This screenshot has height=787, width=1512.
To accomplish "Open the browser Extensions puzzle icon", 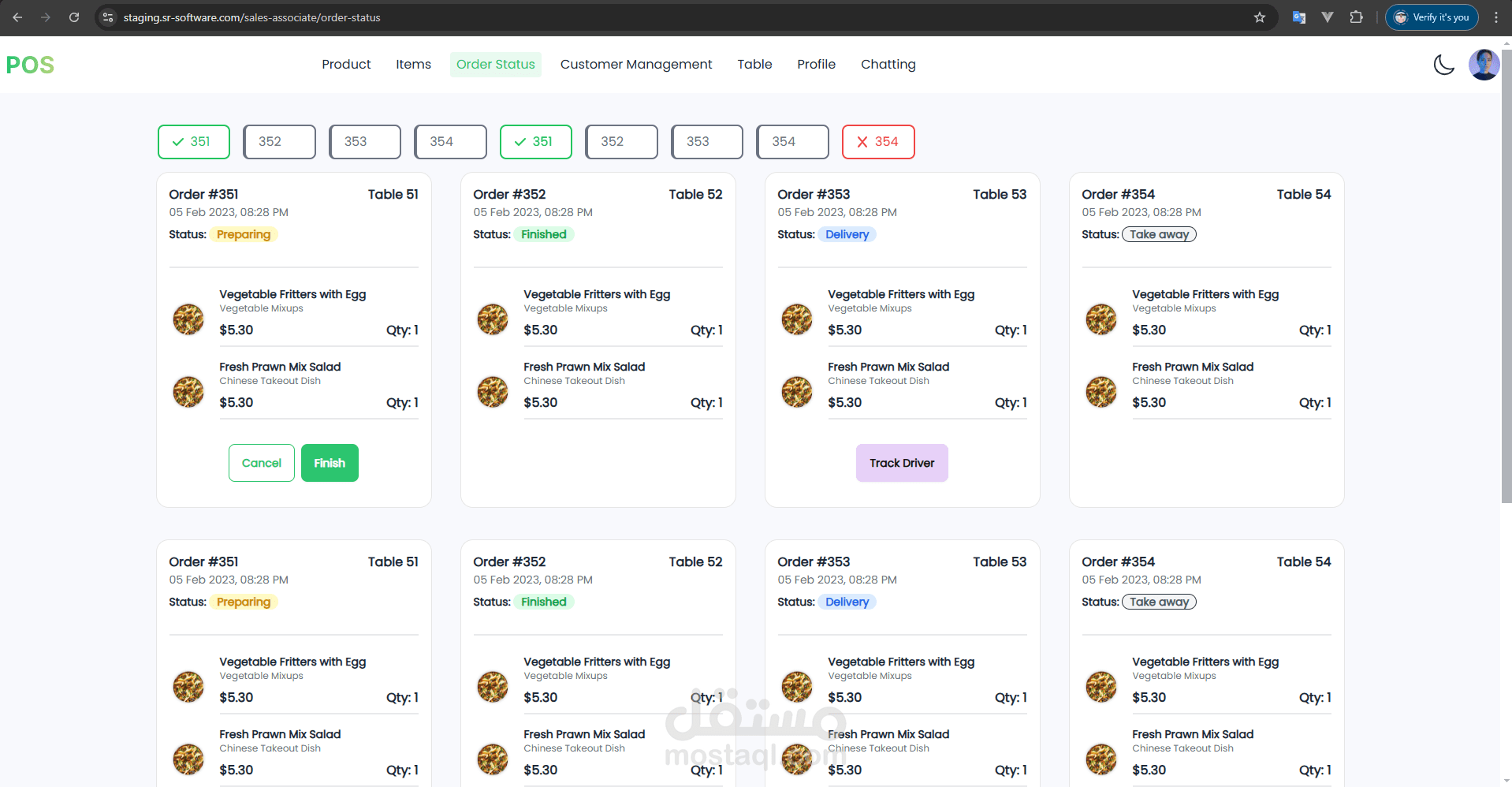I will click(x=1356, y=17).
